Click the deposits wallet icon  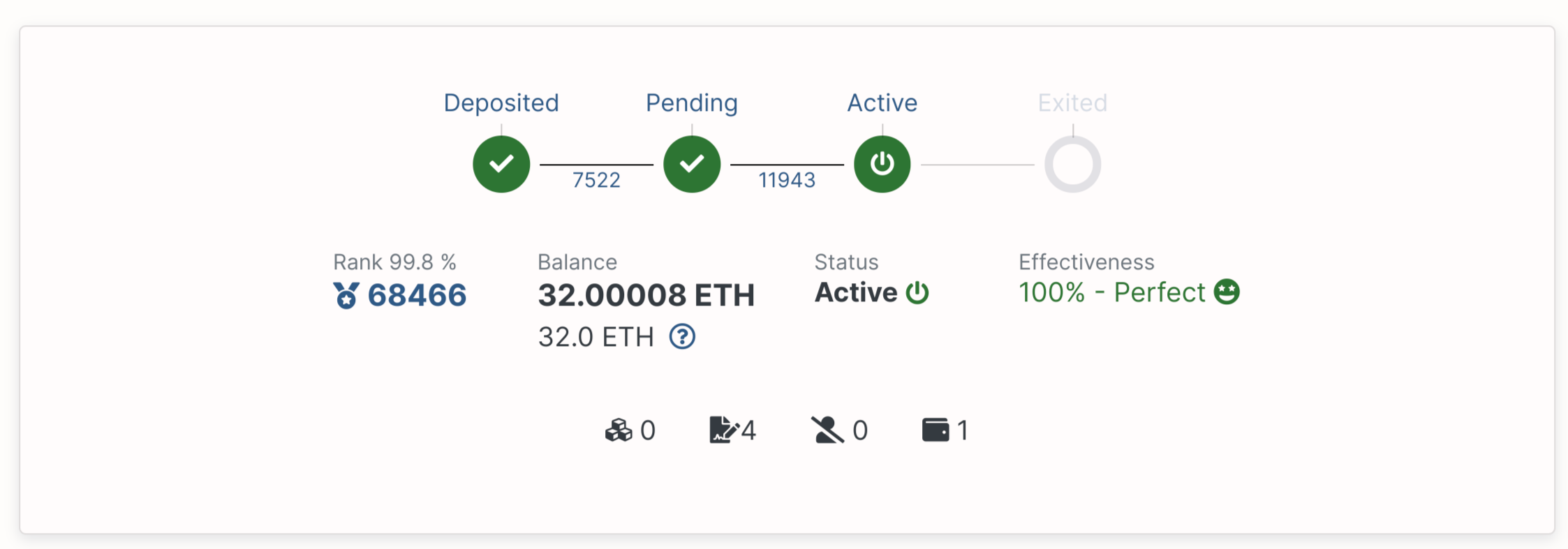935,430
